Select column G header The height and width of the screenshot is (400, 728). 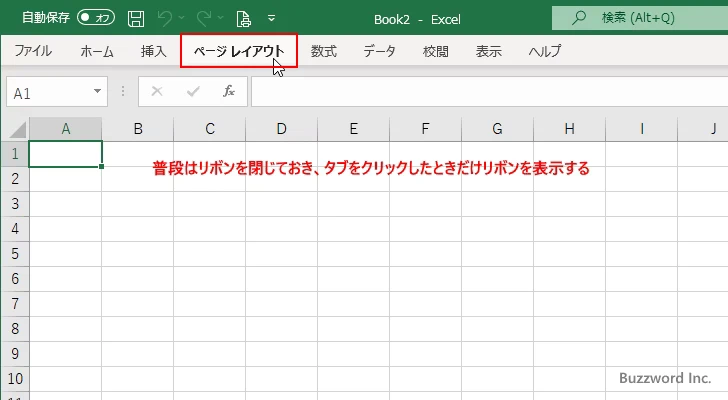point(497,129)
